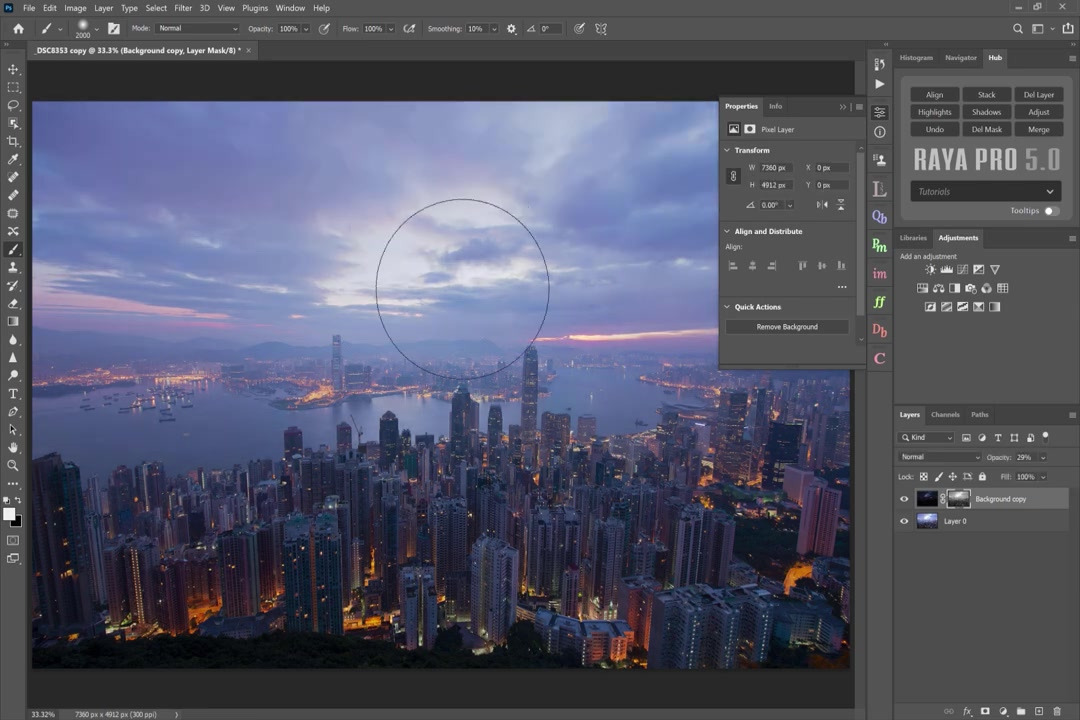Open the Filter menu
The height and width of the screenshot is (720, 1080).
(x=183, y=8)
